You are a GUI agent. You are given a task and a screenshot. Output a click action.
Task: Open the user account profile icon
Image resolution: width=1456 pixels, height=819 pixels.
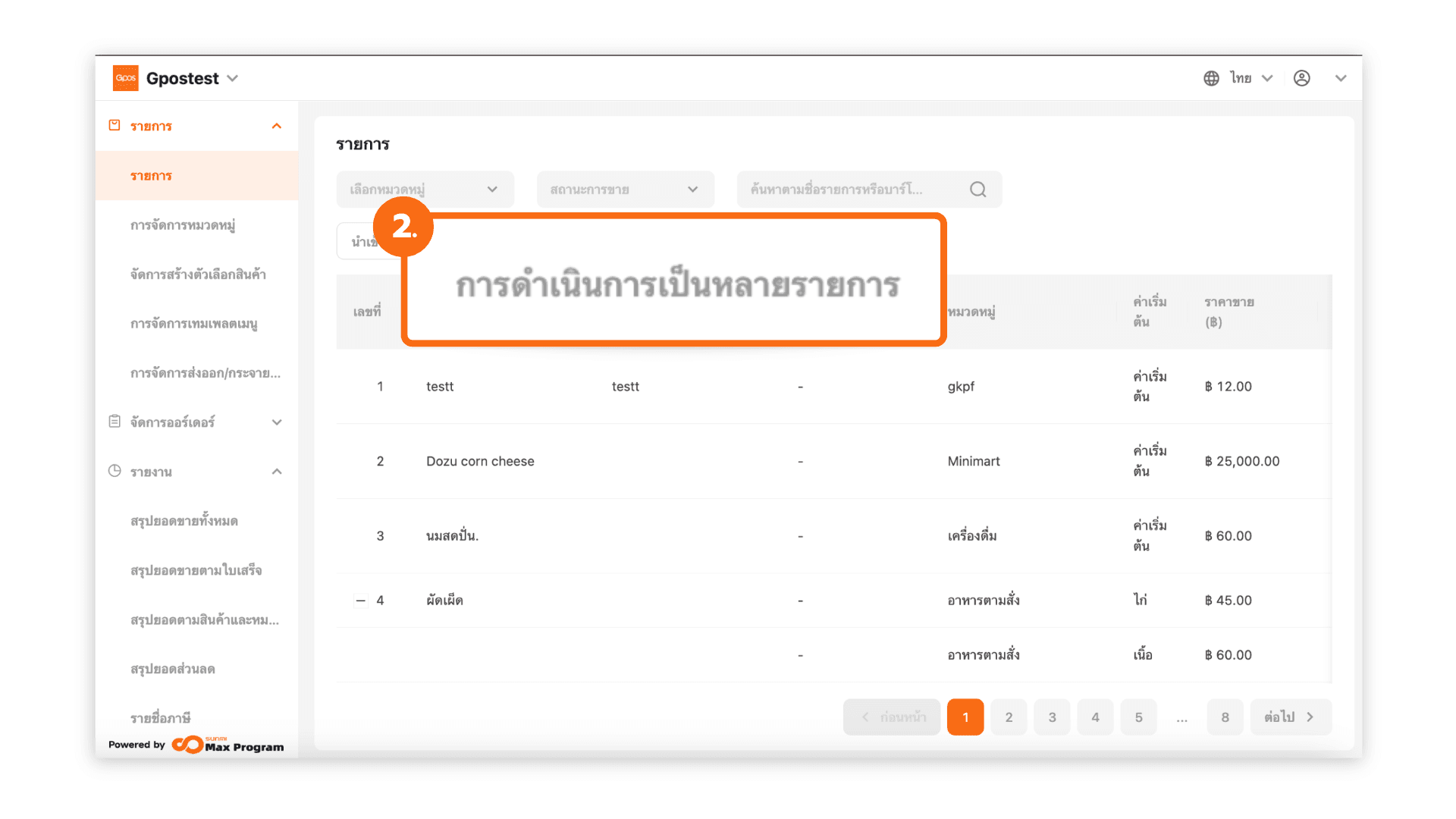1301,78
